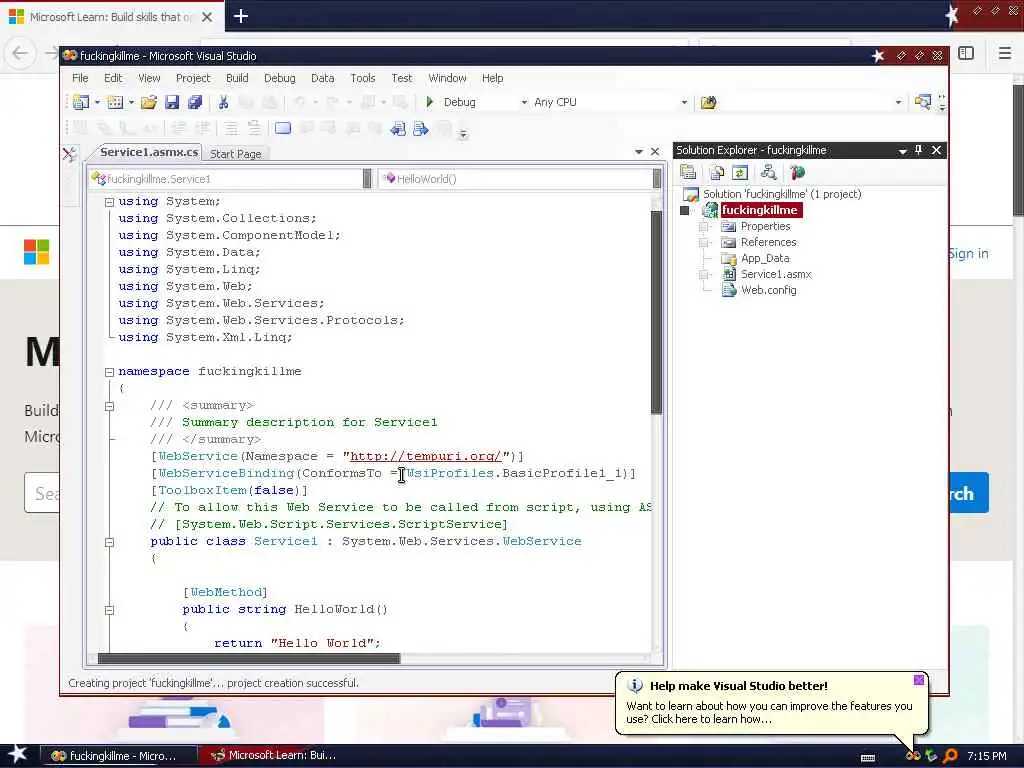Toggle auto-hide pin on the Solution Explorer

click(x=919, y=150)
